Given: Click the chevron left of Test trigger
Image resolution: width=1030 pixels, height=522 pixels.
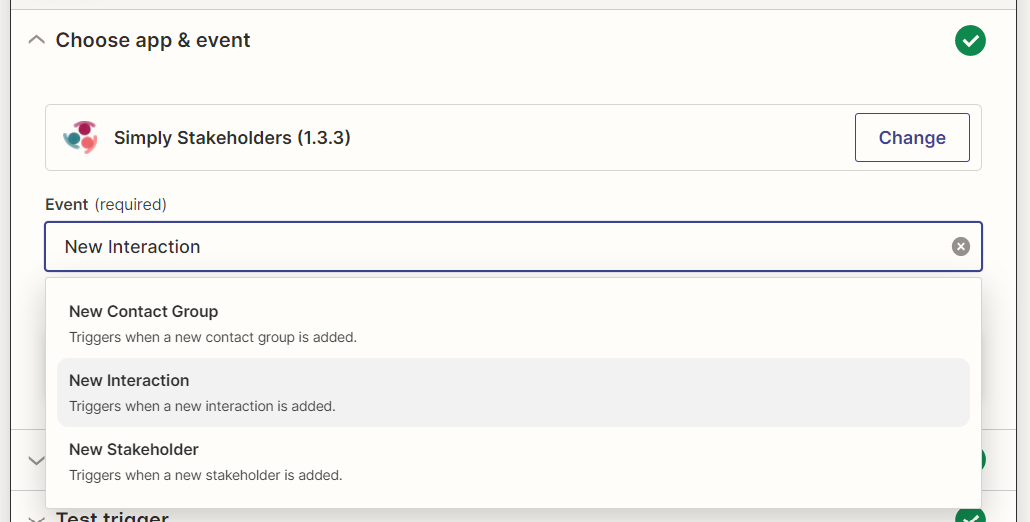Looking at the screenshot, I should 37,518.
